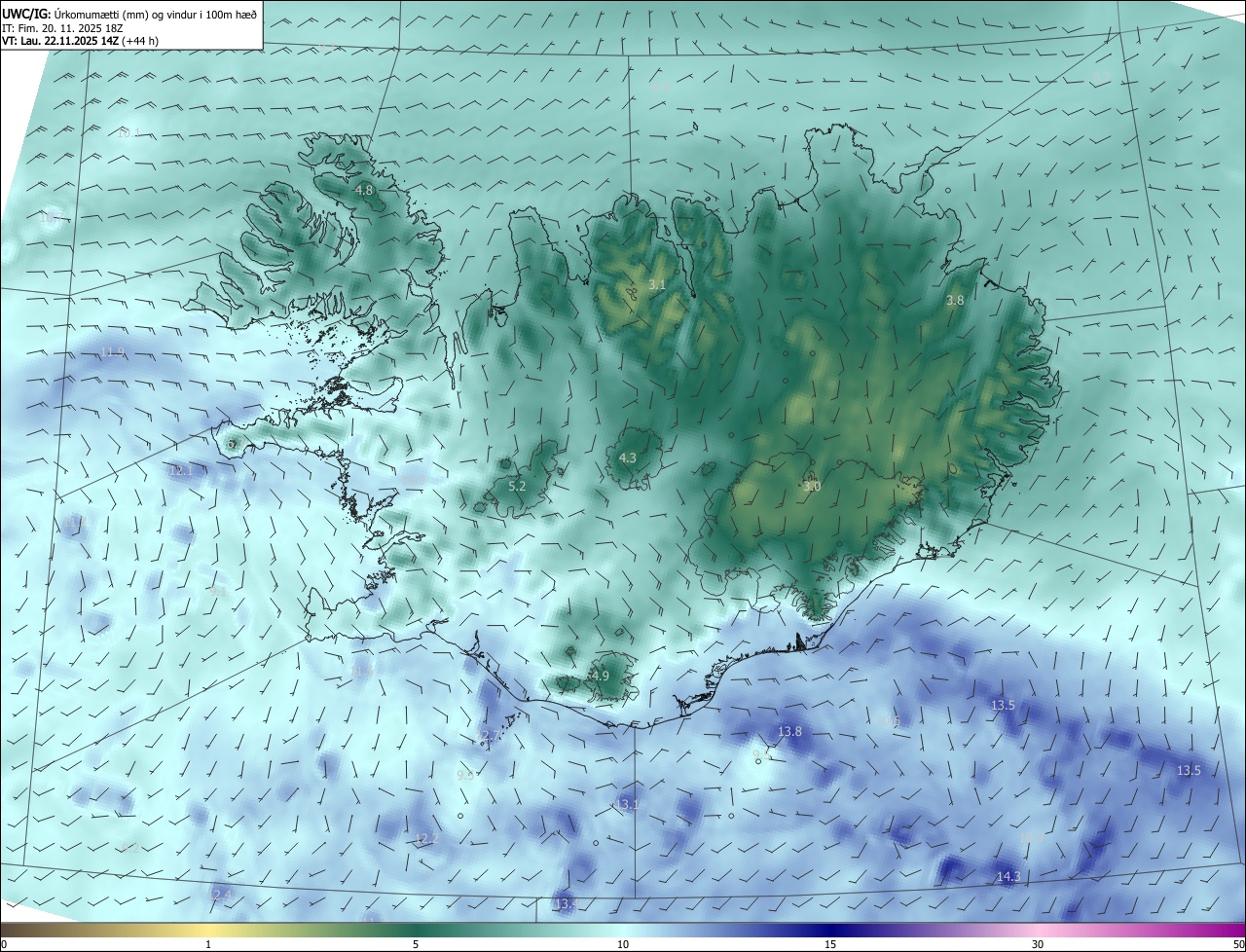Click the 5.2 label in the western highlands
This screenshot has width=1246, height=952.
pos(517,486)
